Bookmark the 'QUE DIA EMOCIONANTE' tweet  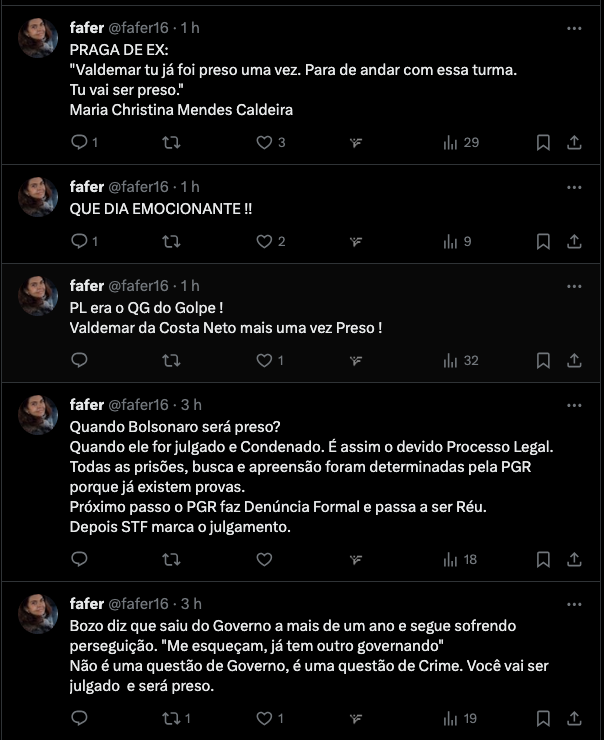click(x=543, y=241)
